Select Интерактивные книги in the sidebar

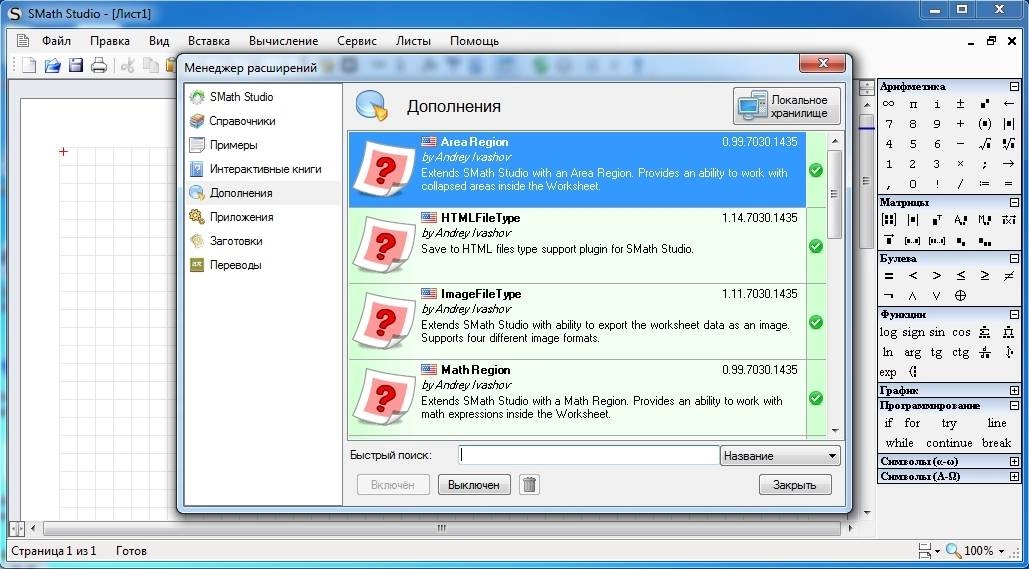click(x=265, y=169)
